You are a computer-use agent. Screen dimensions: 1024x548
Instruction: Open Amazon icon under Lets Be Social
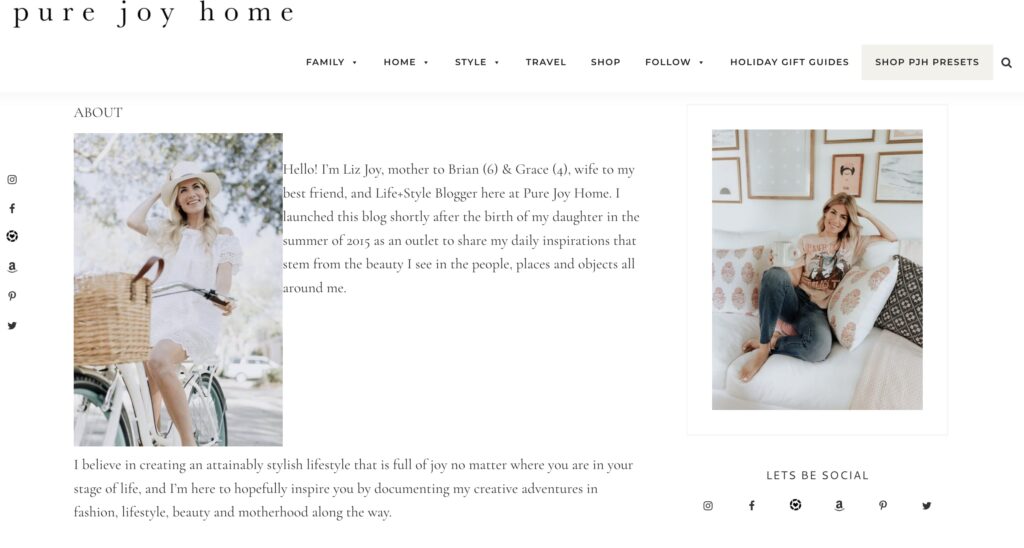click(839, 506)
